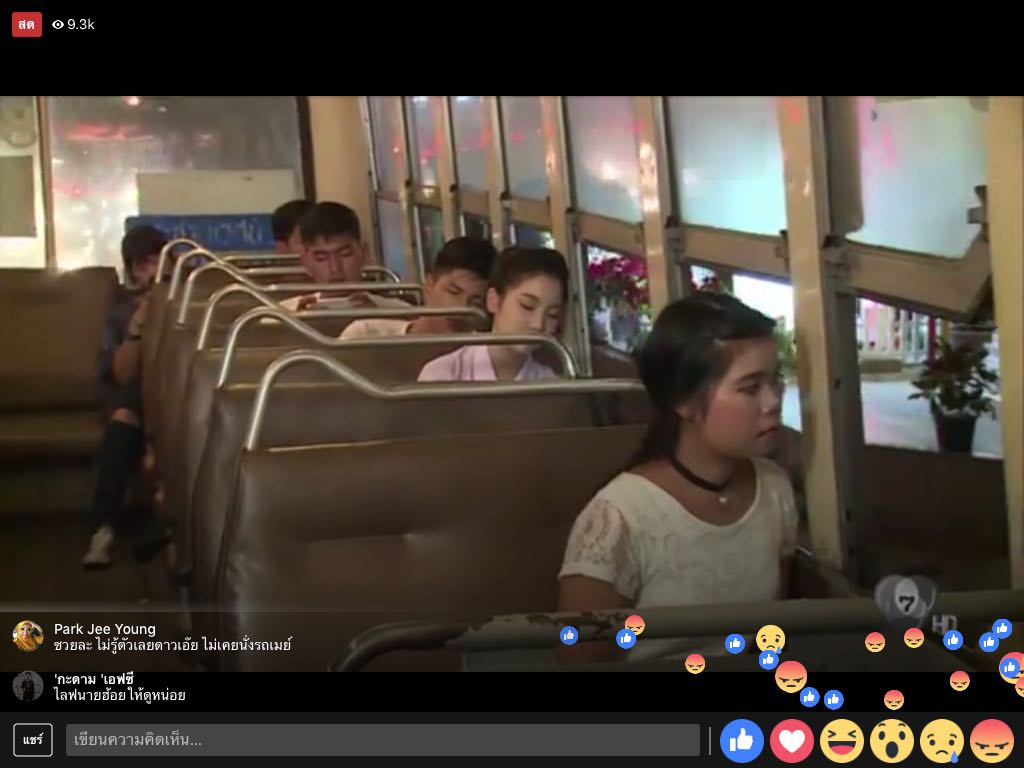Focus the เขียนความคิดเห็น comment field
The width and height of the screenshot is (1024, 768).
pos(383,740)
